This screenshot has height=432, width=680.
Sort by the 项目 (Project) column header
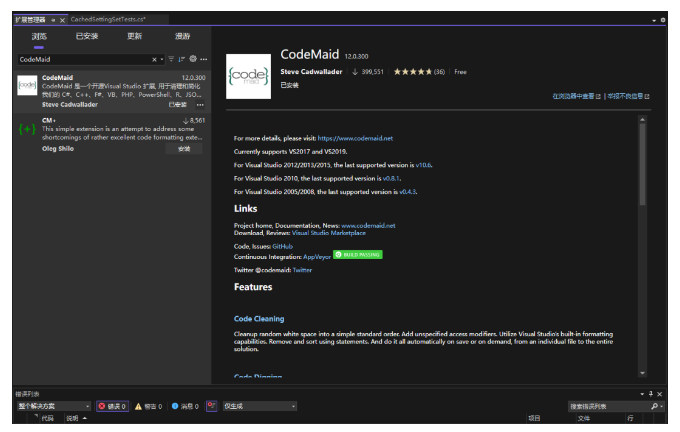point(534,419)
